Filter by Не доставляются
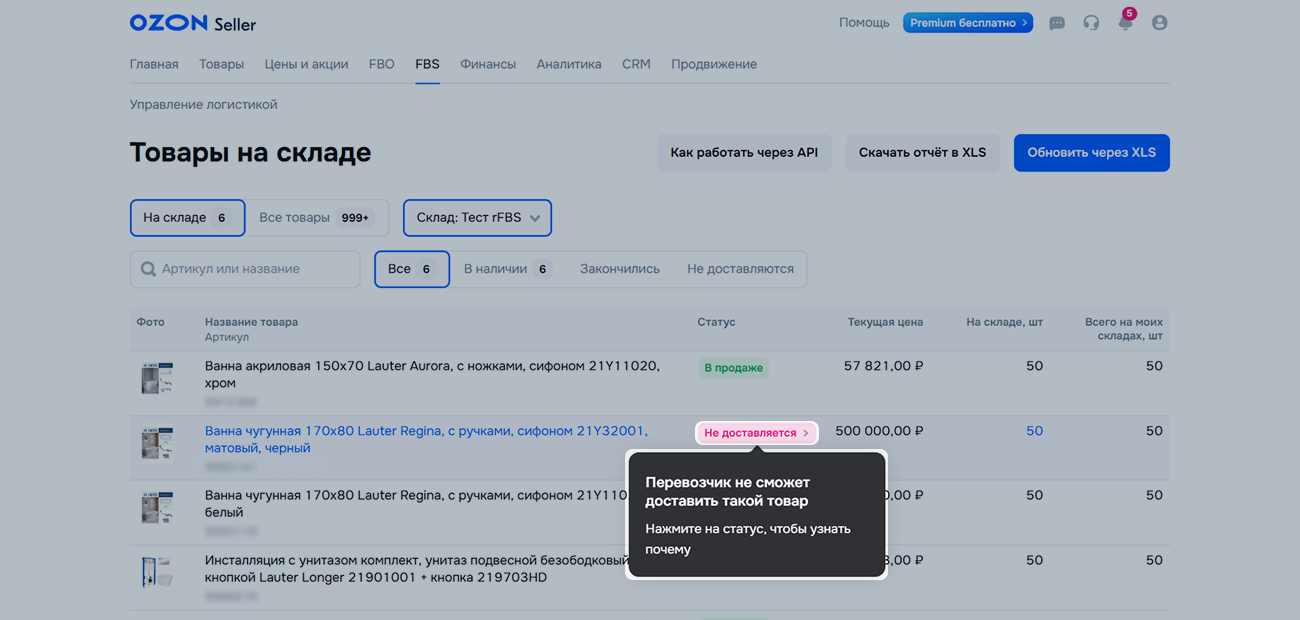 coord(740,269)
